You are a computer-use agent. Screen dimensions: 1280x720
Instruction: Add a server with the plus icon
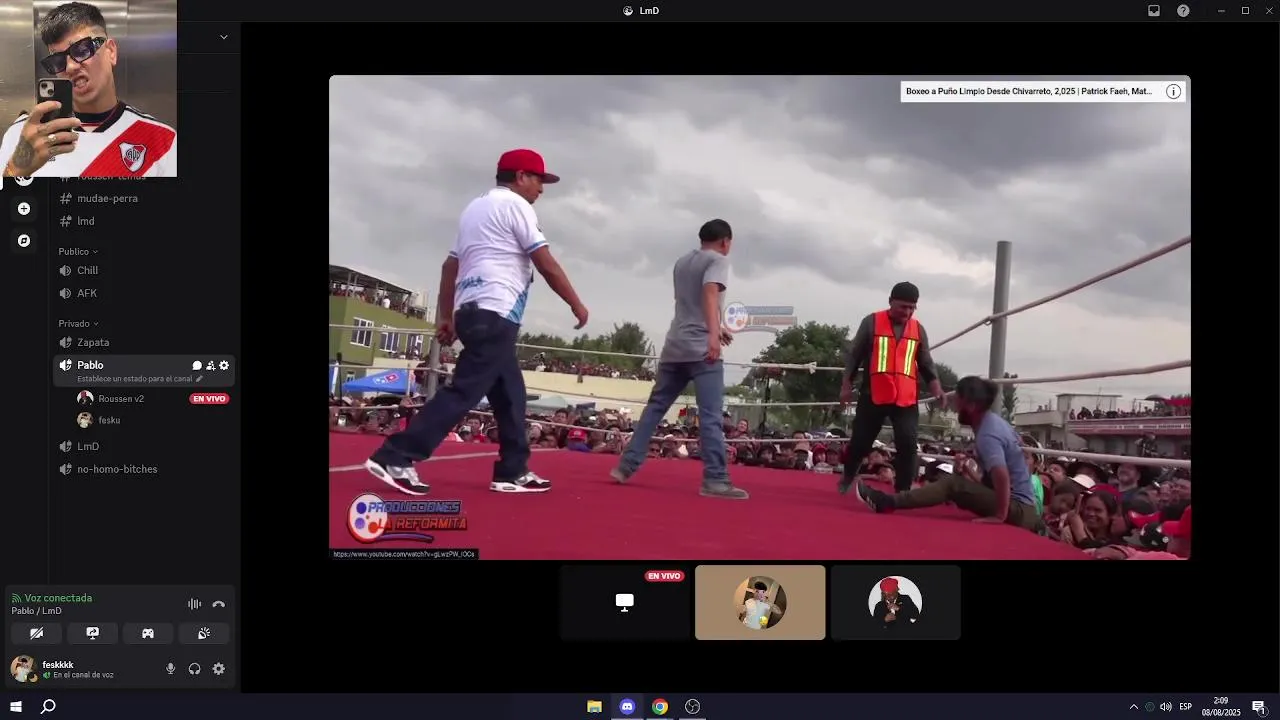(x=24, y=209)
